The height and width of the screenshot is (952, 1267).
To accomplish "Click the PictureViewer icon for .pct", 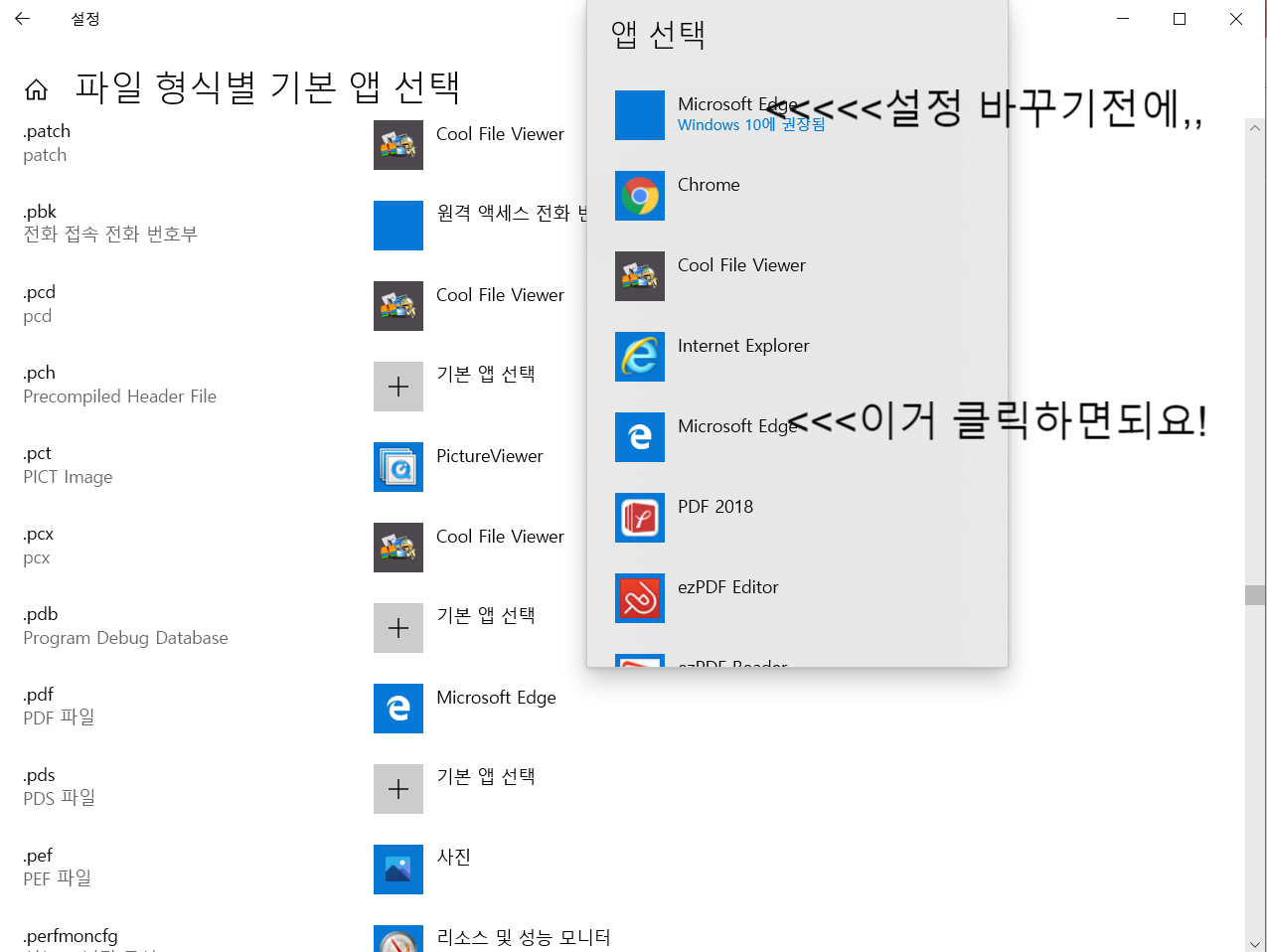I will pyautogui.click(x=398, y=467).
